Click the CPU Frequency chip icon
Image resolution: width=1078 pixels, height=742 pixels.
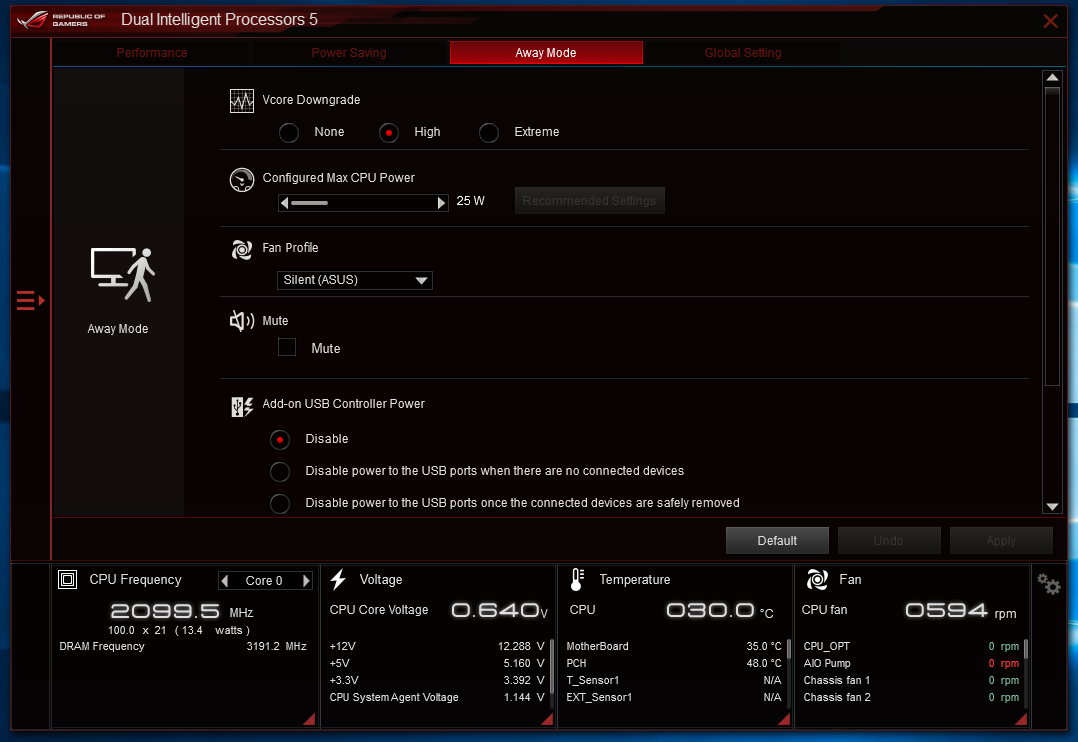pos(67,580)
